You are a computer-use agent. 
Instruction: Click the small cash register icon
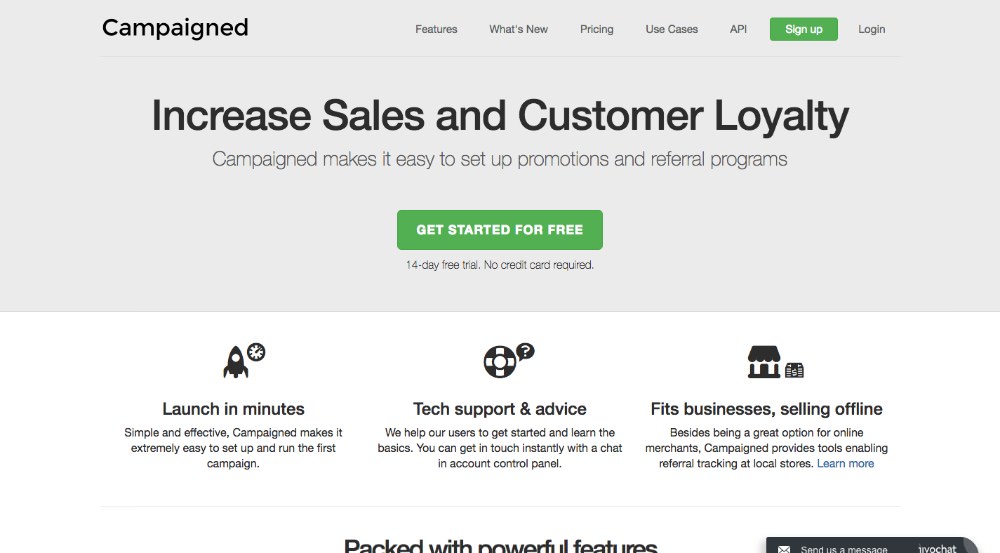pos(794,370)
